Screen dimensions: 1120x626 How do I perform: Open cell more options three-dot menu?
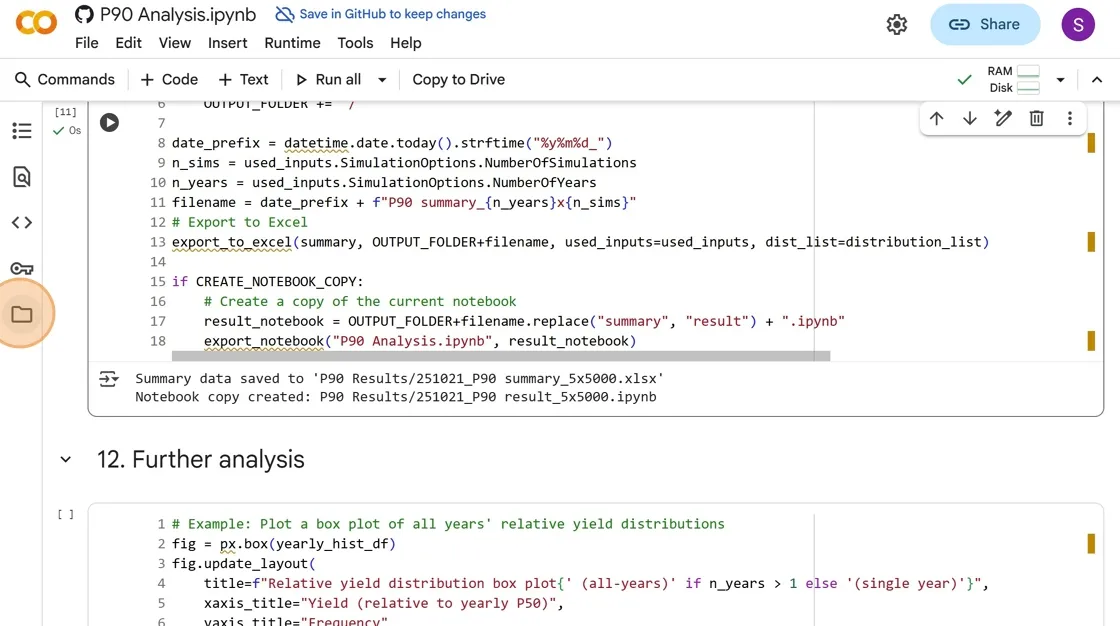click(1069, 119)
